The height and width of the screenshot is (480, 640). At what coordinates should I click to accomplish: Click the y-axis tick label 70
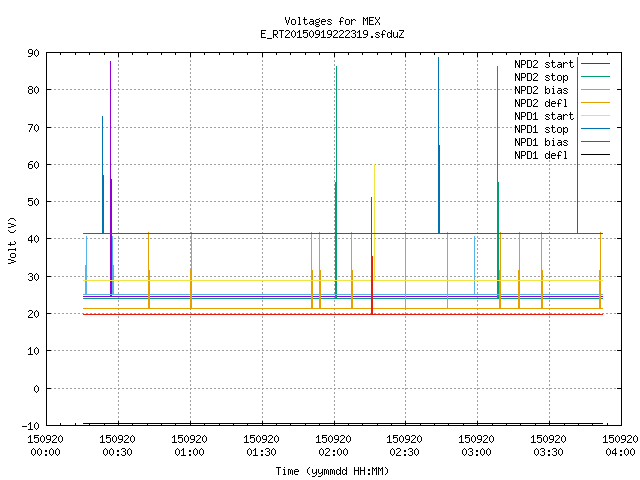(33, 128)
